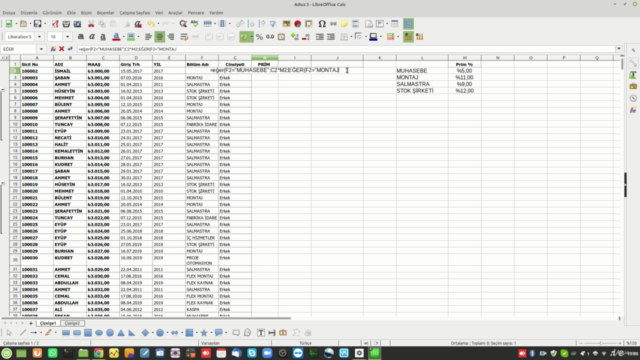Open the font size dropdown
The height and width of the screenshot is (360, 640).
(x=67, y=37)
